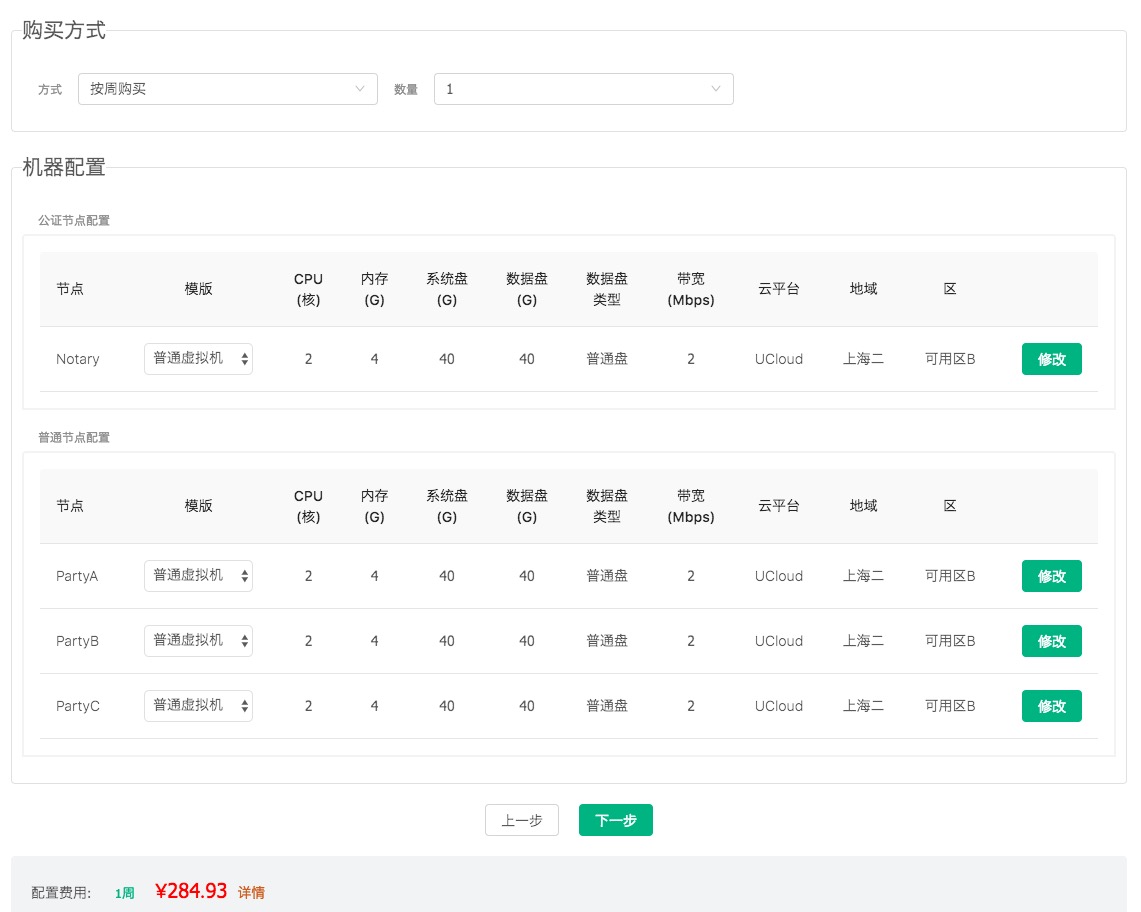Image resolution: width=1141 pixels, height=912 pixels.
Task: Click the 公证节点配置 section label
Action: pos(73,221)
